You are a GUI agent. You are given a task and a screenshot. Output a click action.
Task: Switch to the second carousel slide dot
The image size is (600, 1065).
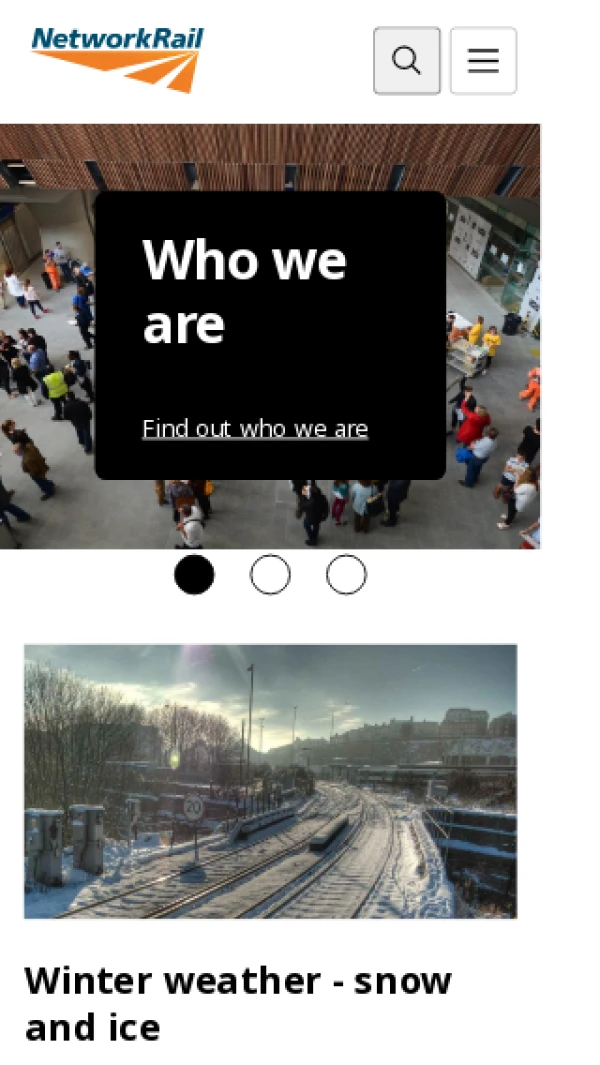click(x=270, y=575)
